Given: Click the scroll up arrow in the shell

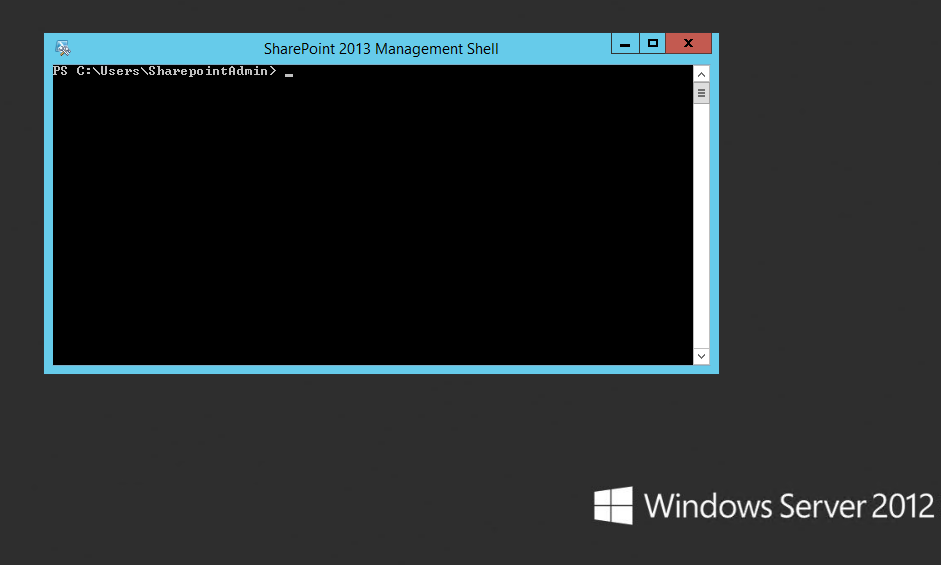Looking at the screenshot, I should [701, 74].
